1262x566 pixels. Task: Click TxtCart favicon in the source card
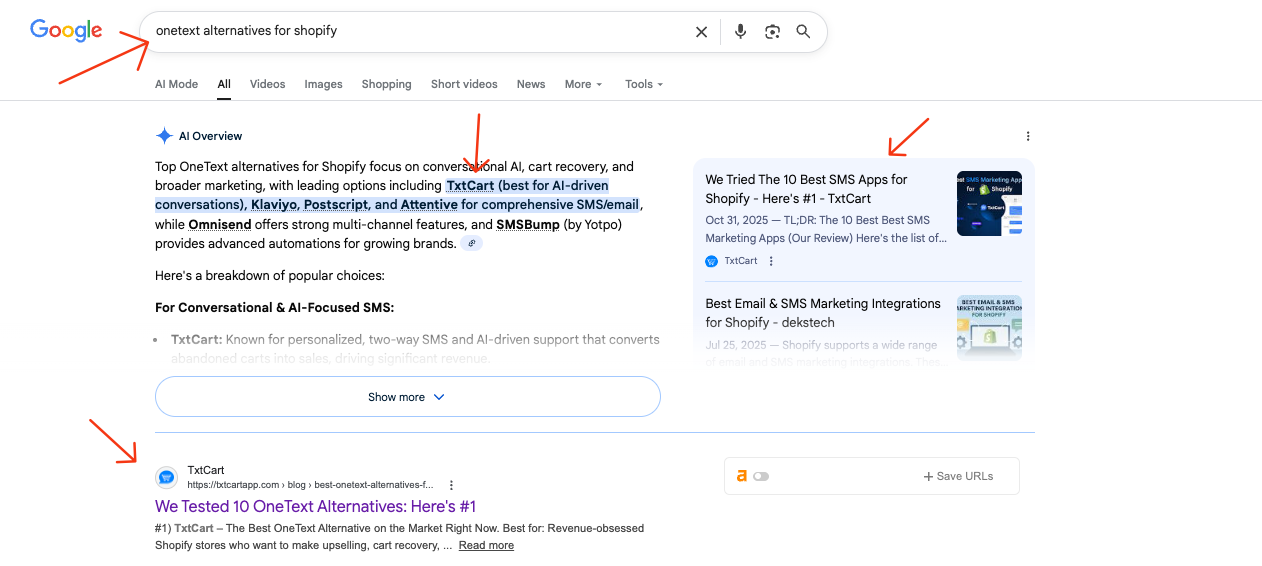(x=712, y=261)
